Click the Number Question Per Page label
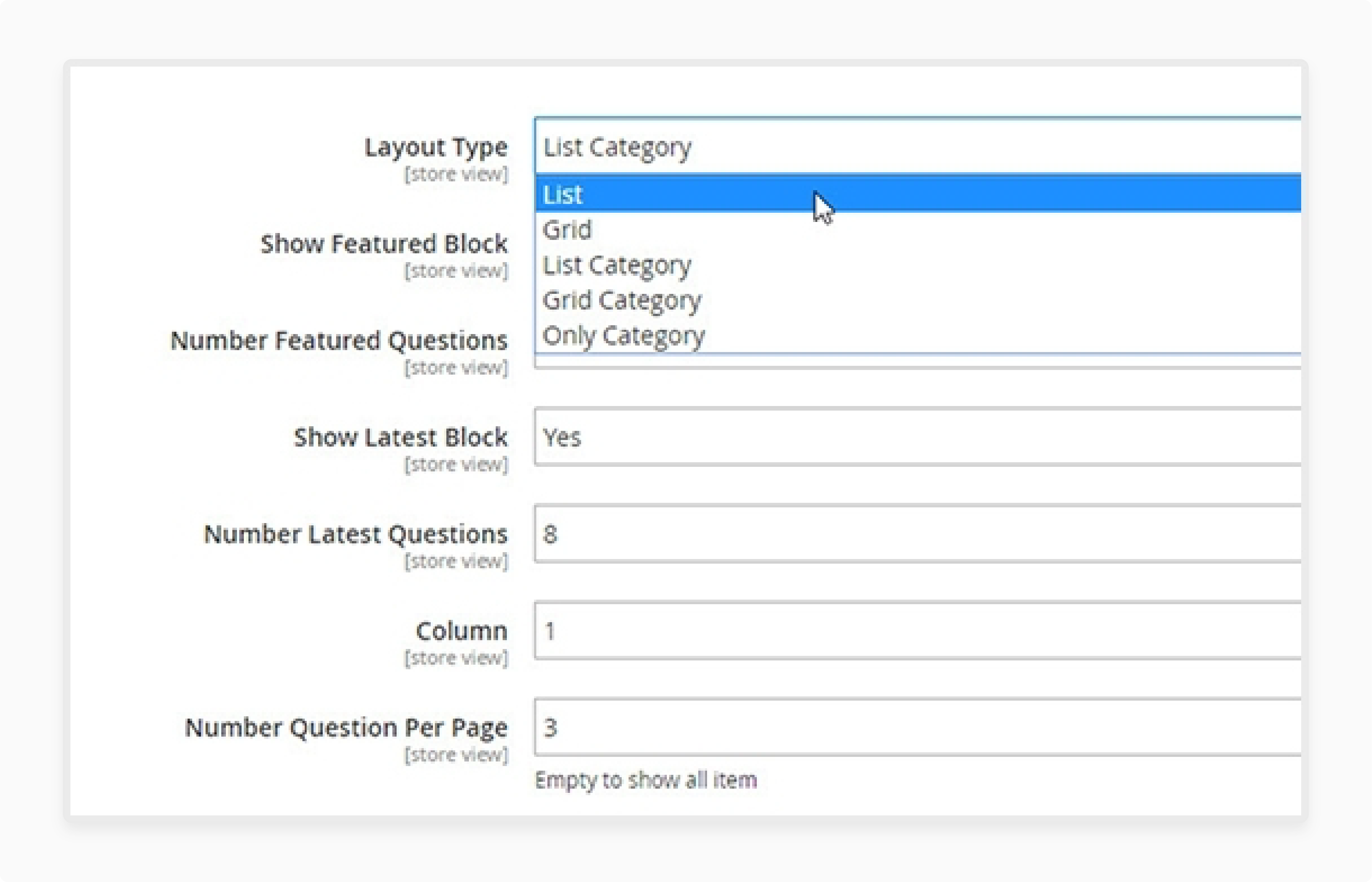 point(346,728)
